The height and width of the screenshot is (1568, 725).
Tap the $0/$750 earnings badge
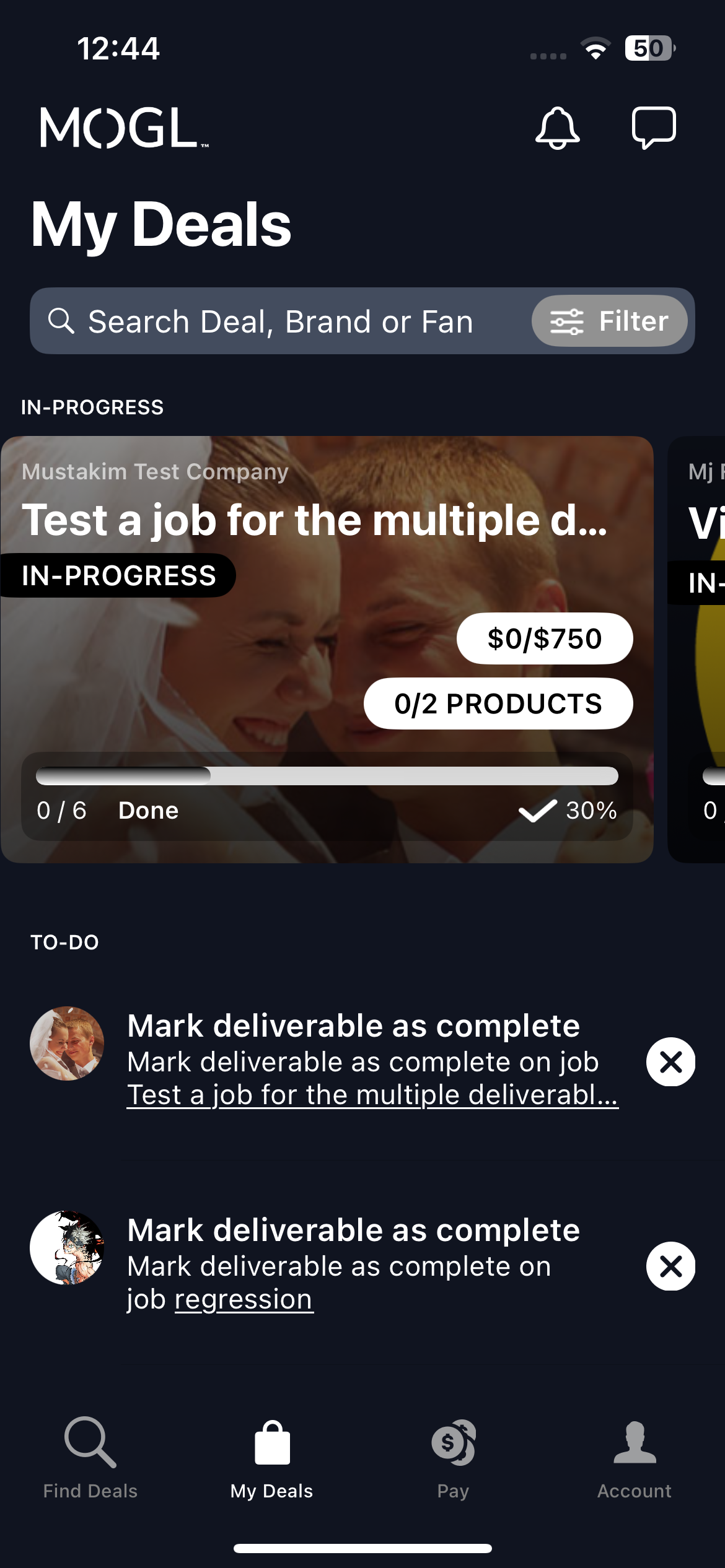(x=545, y=638)
